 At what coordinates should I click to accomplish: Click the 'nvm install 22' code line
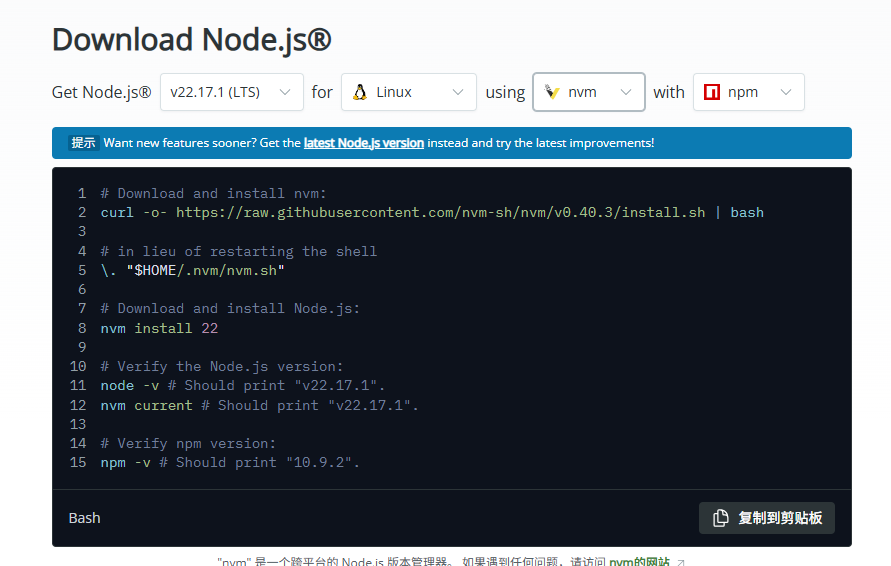[159, 328]
